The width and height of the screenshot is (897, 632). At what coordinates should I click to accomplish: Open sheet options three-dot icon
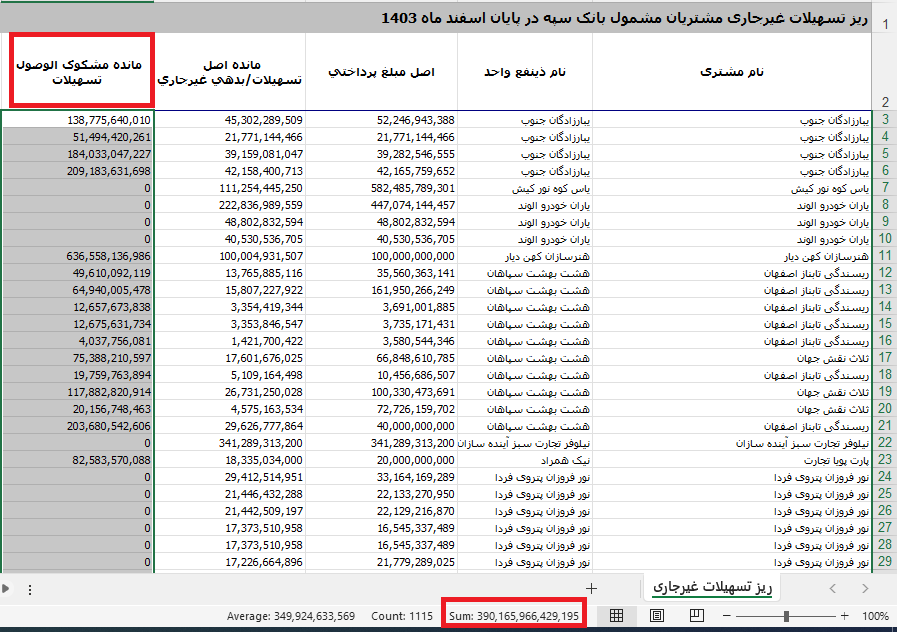[x=30, y=590]
